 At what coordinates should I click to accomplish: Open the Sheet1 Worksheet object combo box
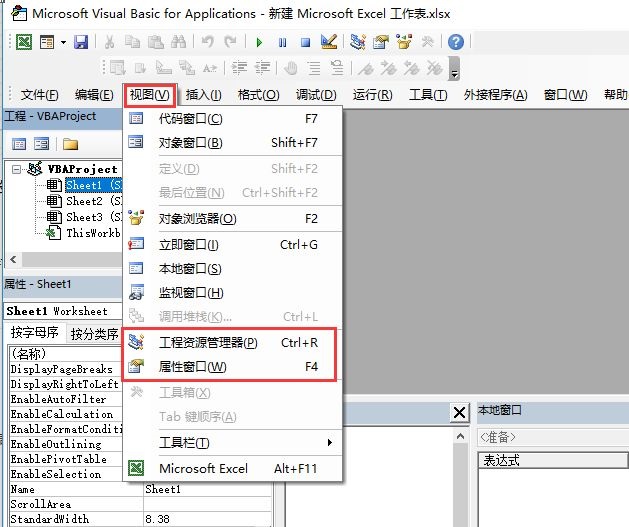click(x=63, y=311)
